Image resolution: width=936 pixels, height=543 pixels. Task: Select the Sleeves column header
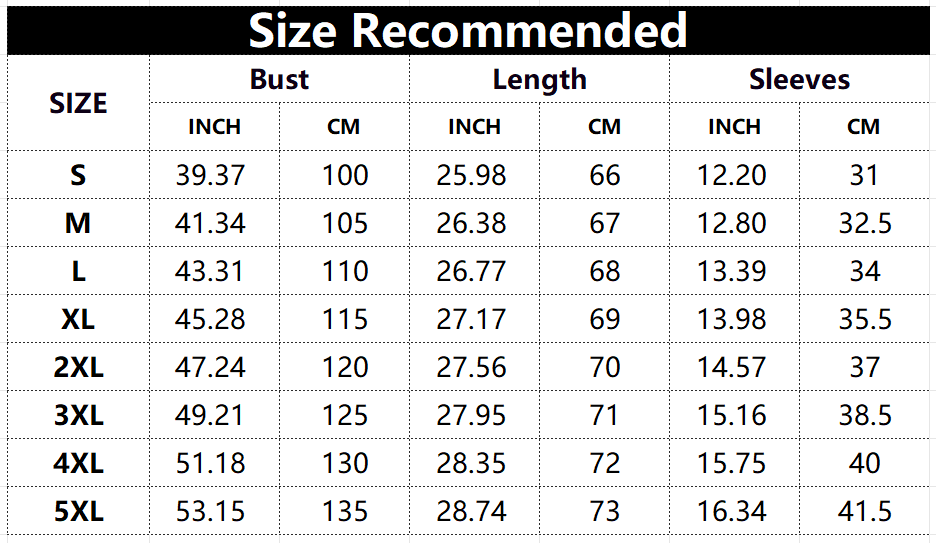point(799,80)
